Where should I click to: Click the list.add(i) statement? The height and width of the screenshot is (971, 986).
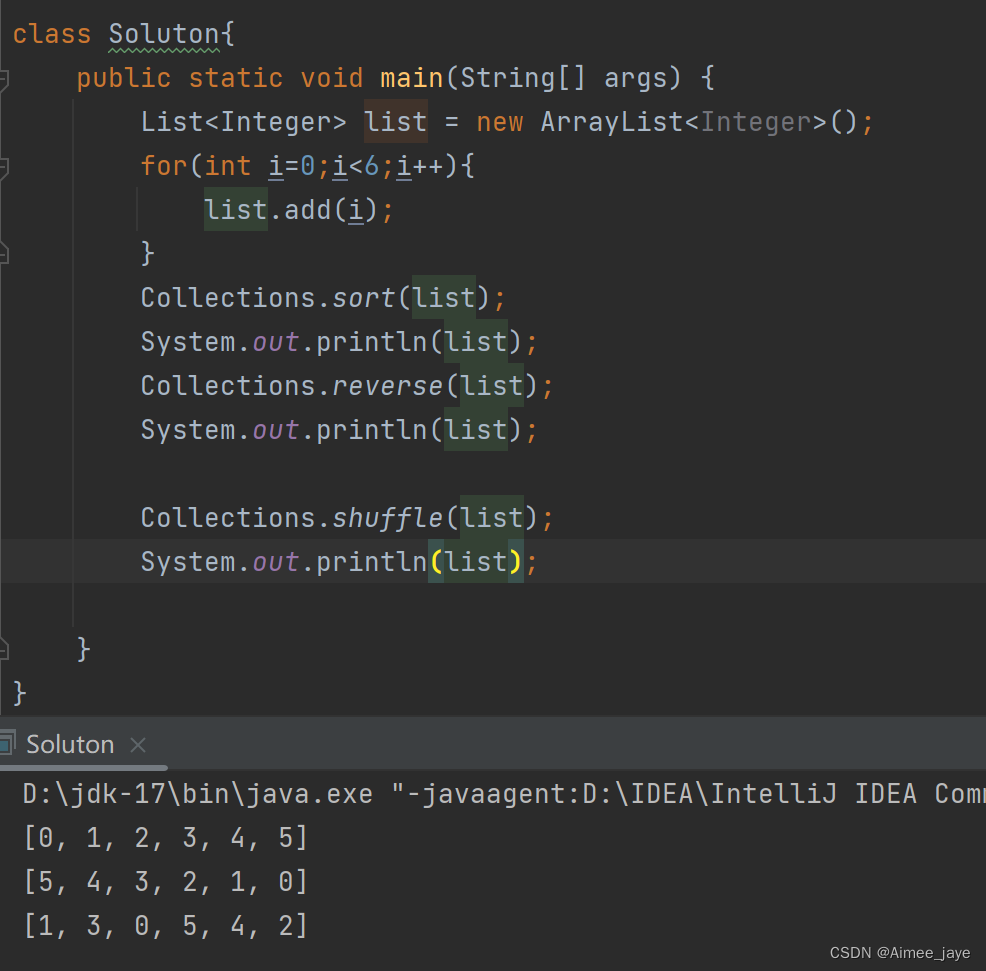click(299, 209)
